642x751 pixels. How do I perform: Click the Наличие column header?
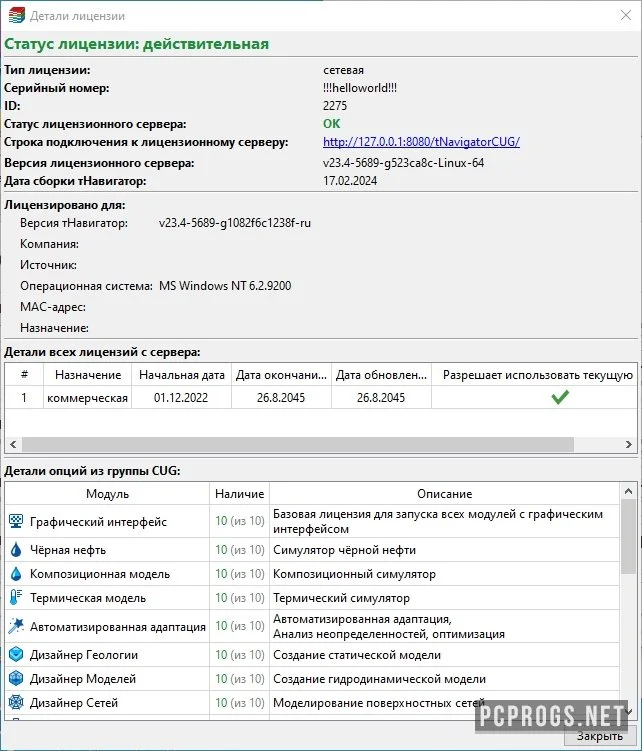pyautogui.click(x=240, y=493)
